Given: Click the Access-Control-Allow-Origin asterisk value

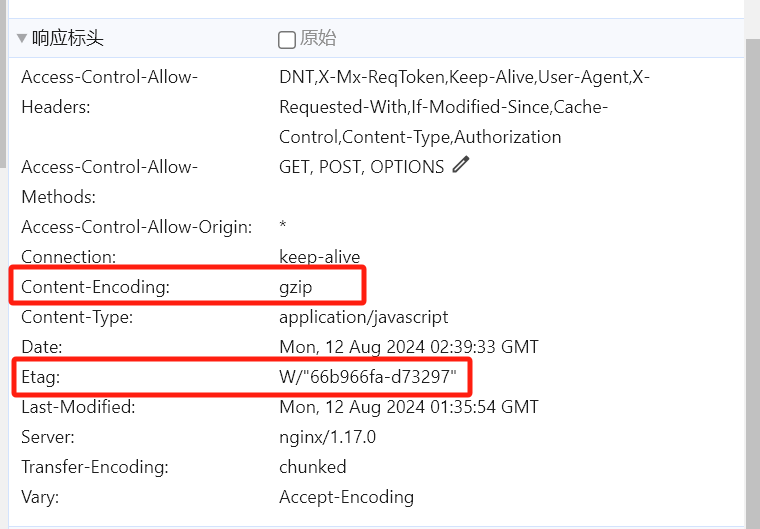Looking at the screenshot, I should (283, 225).
